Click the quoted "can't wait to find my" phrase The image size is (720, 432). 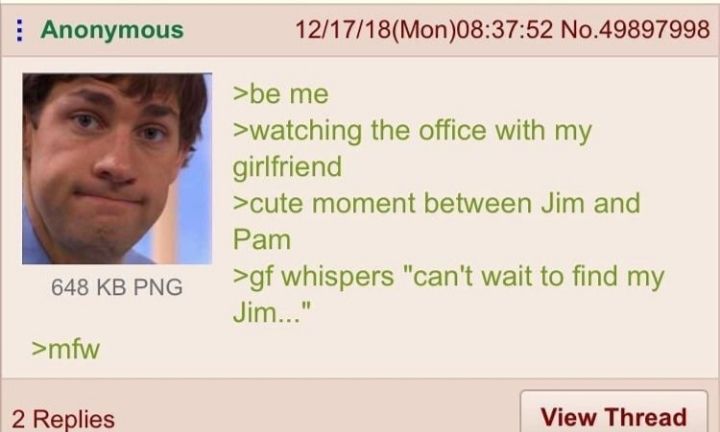pos(533,277)
